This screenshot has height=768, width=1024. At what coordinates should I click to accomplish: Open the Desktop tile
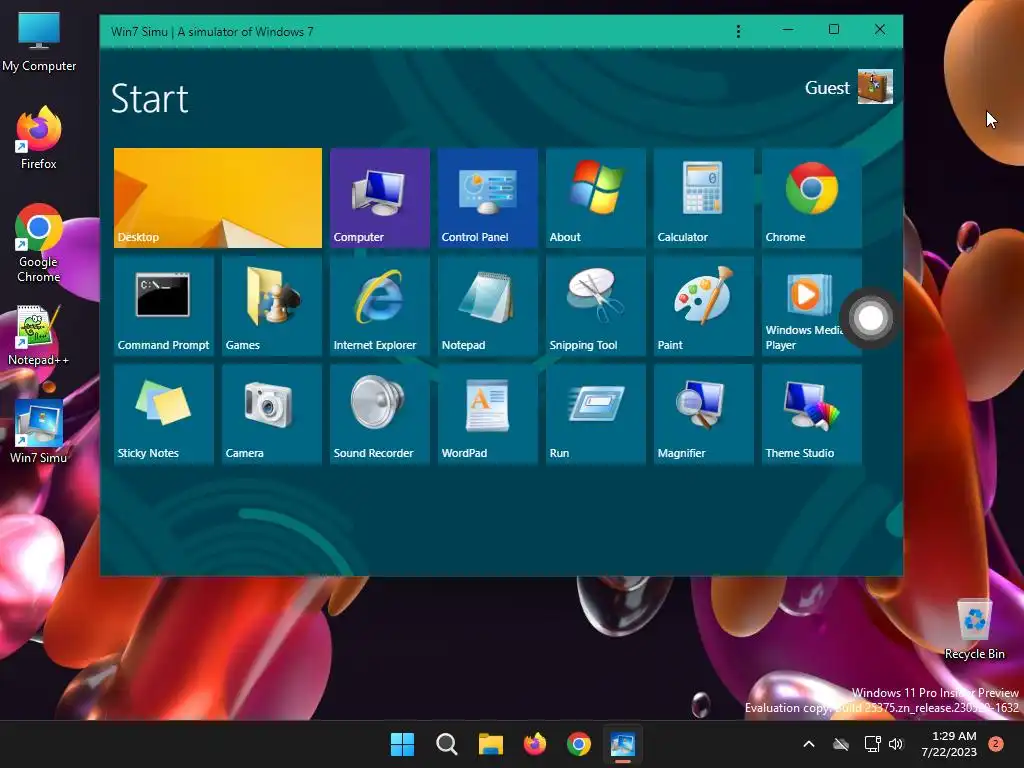pyautogui.click(x=217, y=198)
